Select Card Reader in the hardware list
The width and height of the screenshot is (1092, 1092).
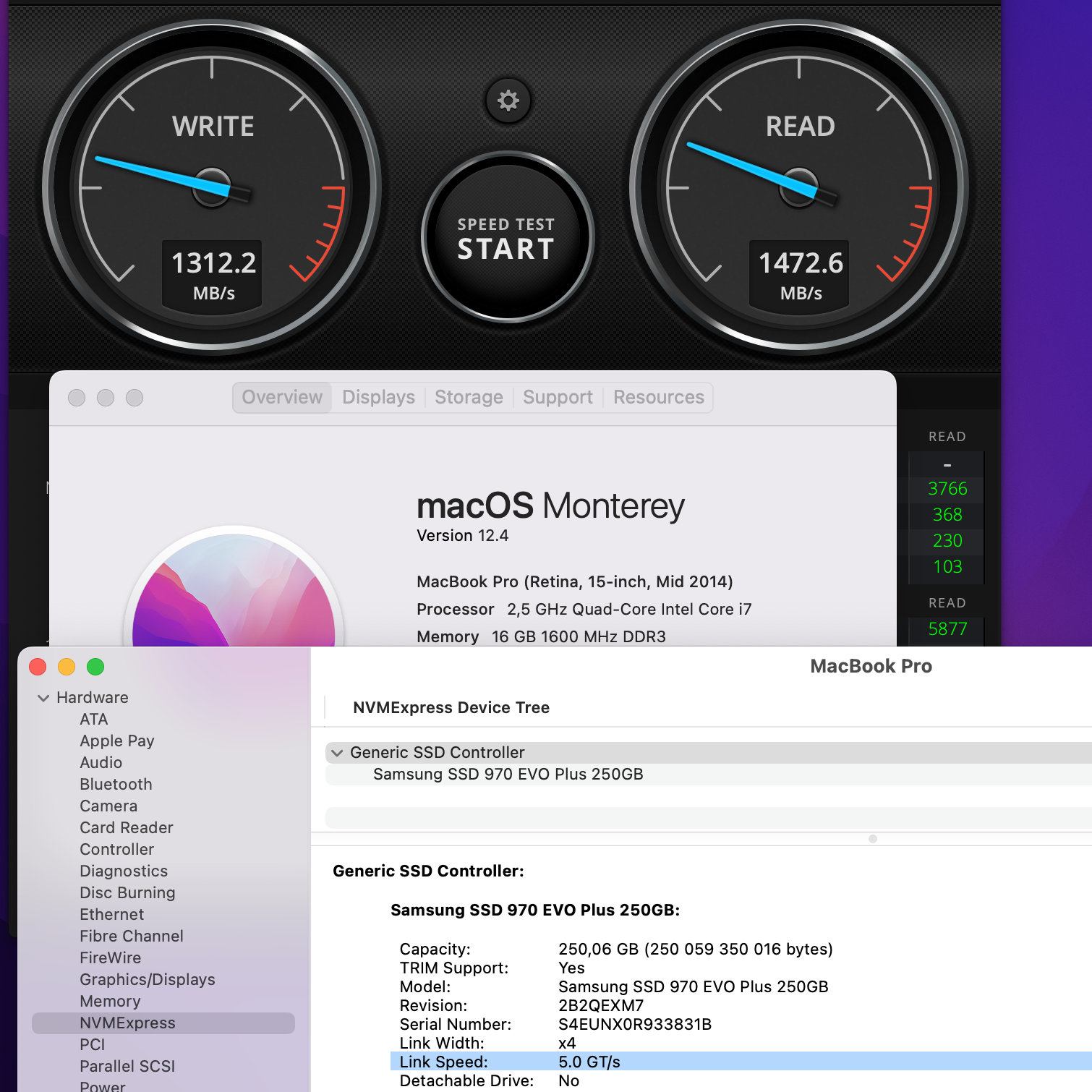pyautogui.click(x=126, y=827)
